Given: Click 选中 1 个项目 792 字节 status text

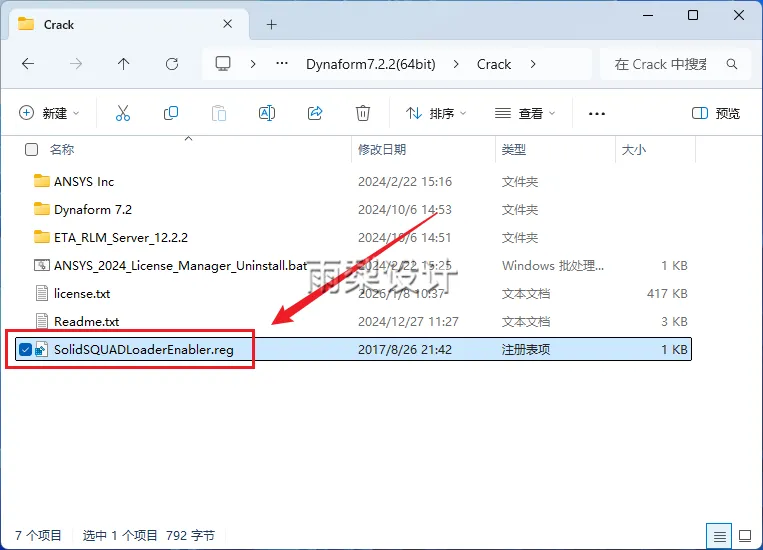Looking at the screenshot, I should pos(149,535).
